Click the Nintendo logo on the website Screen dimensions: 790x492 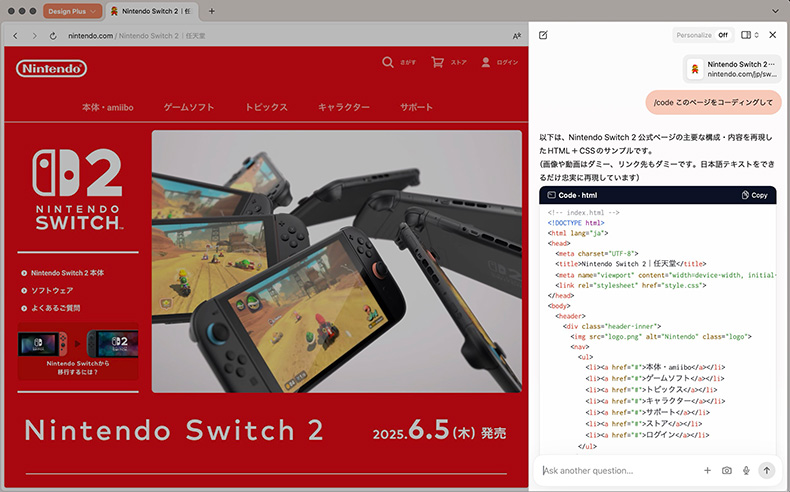51,68
